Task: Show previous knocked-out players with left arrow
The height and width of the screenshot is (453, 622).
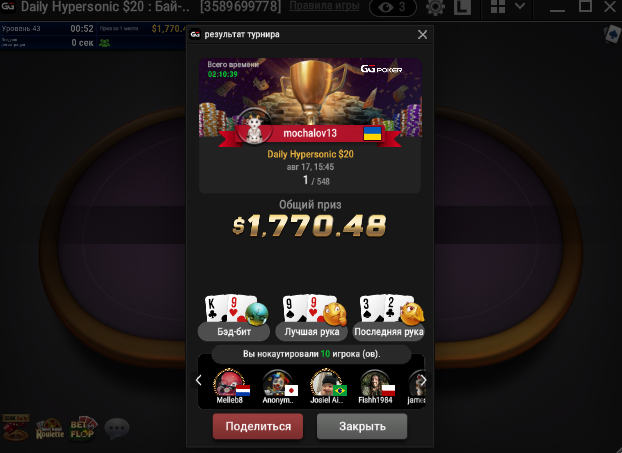Action: [x=198, y=380]
